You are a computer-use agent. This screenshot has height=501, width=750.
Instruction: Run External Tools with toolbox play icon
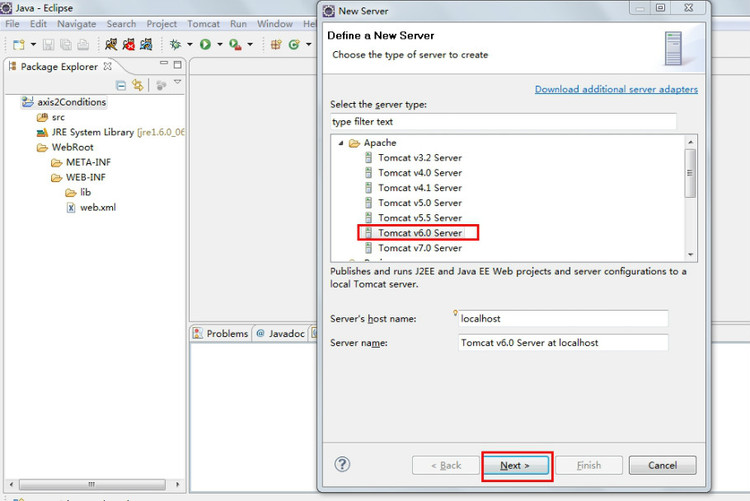click(235, 45)
